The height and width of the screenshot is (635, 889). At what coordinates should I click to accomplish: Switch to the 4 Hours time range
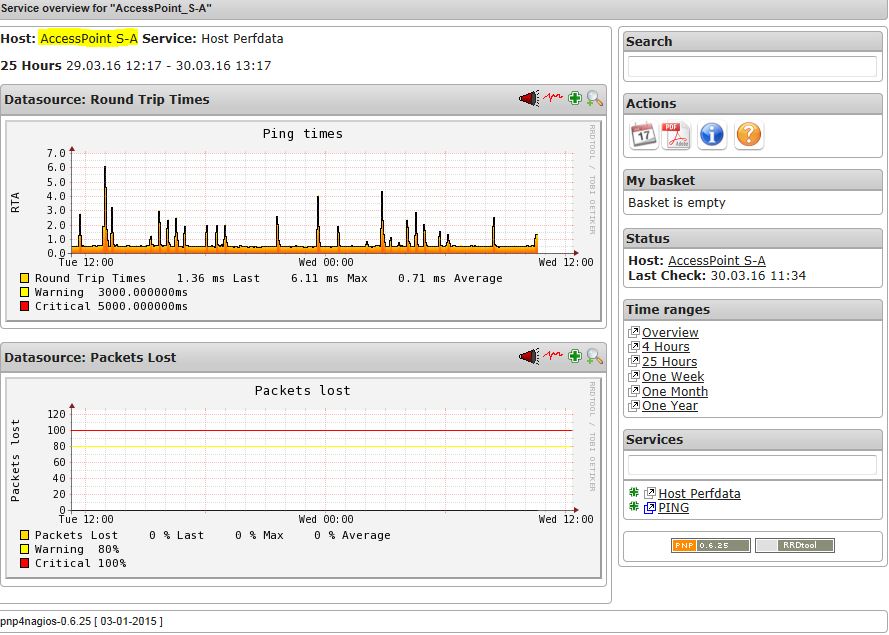665,347
